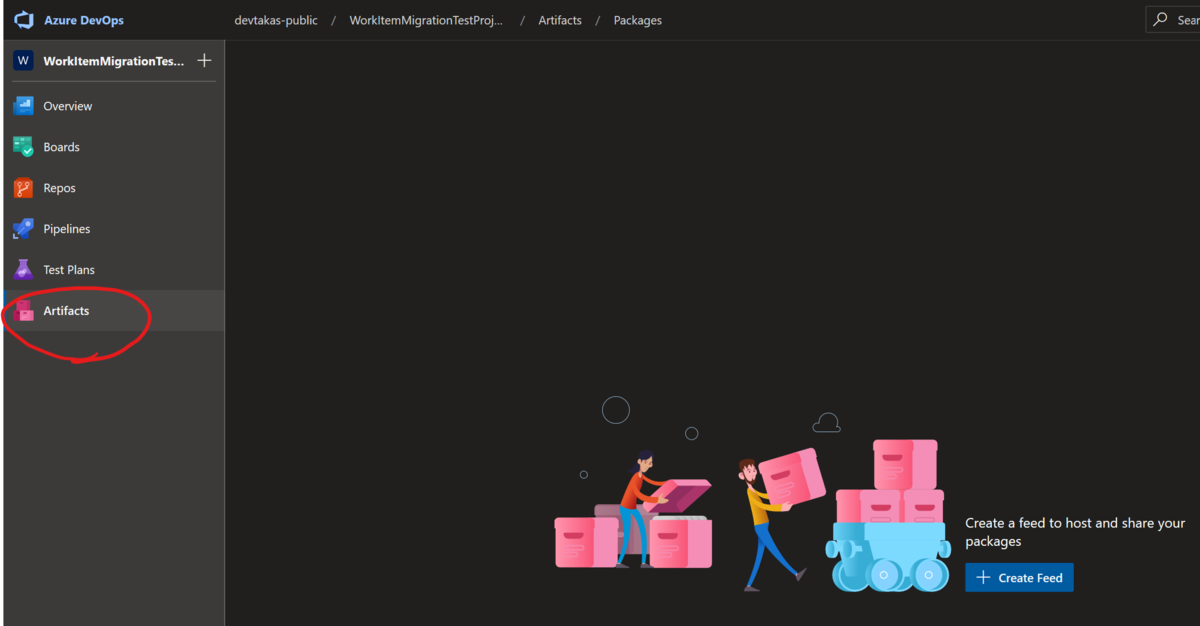Open the Boards menu label

click(61, 147)
